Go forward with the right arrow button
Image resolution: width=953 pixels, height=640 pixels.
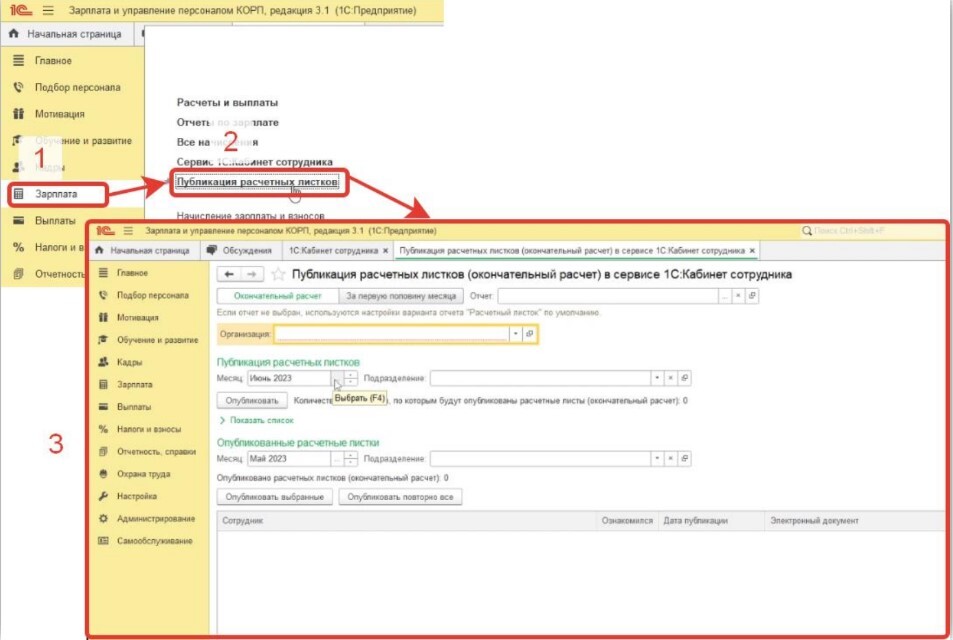tap(252, 274)
